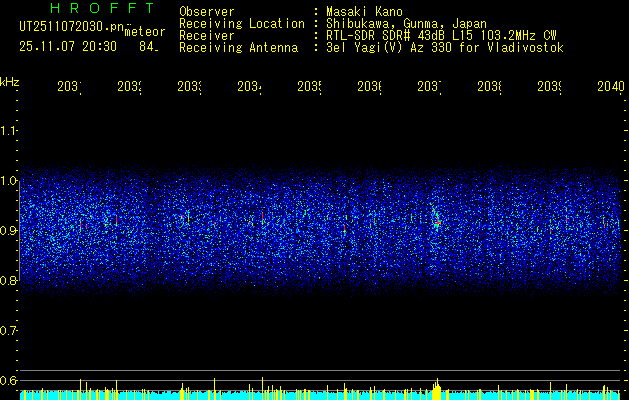Click the value 84. beside the timestamp
The width and height of the screenshot is (629, 400).
[149, 47]
